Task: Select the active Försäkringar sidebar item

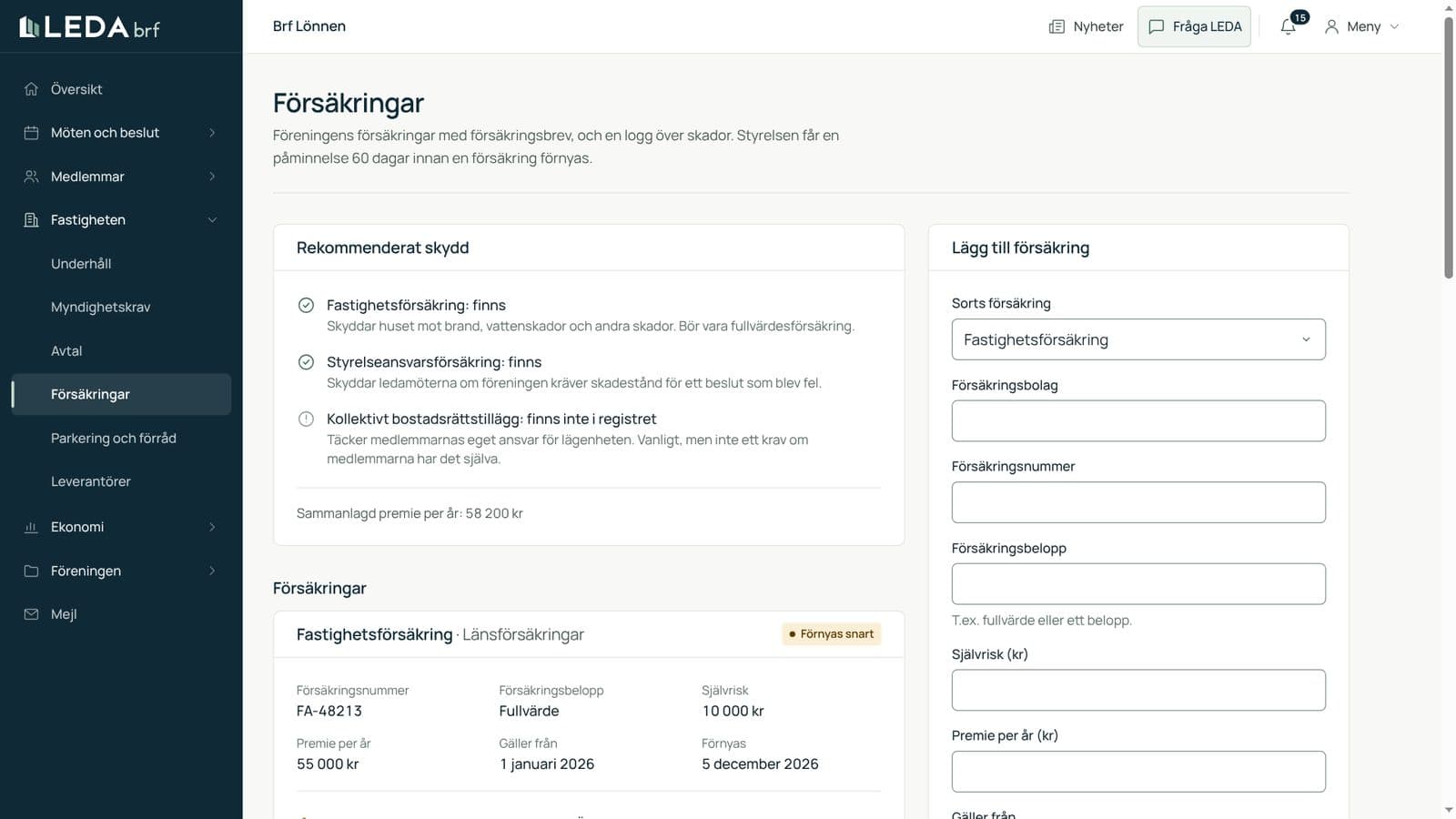Action: (x=121, y=394)
